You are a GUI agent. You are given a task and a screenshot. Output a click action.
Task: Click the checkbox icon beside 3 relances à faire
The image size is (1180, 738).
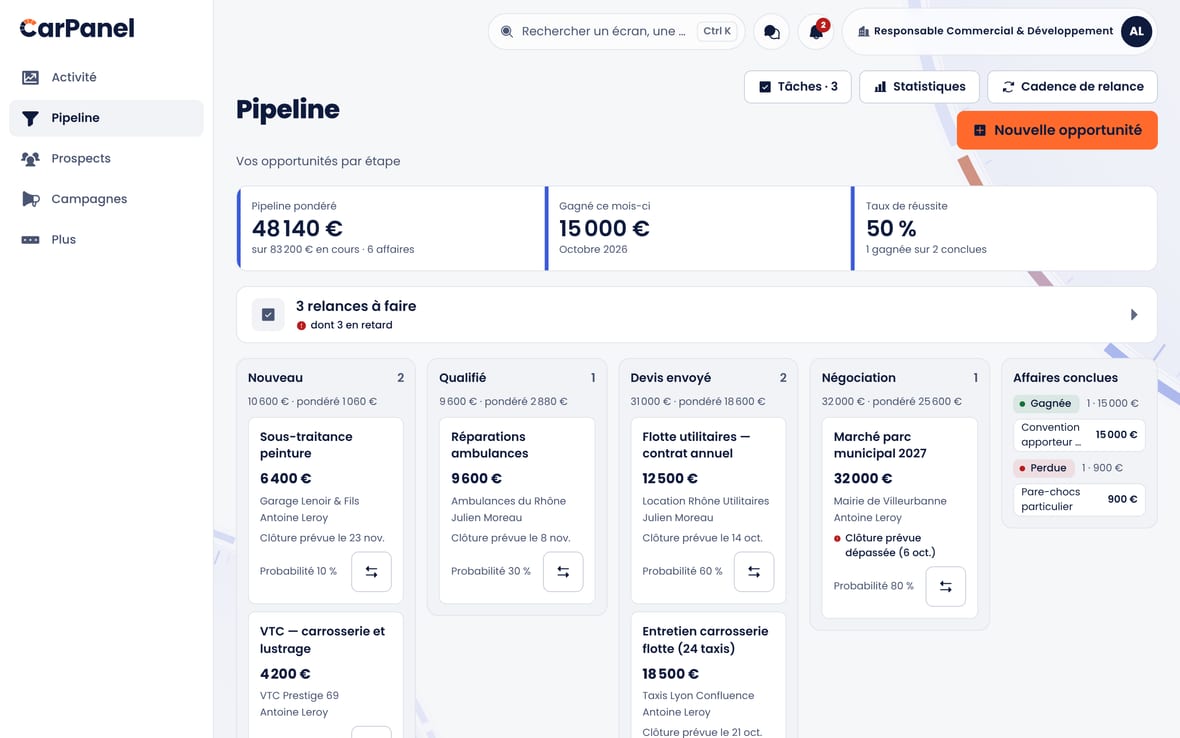point(268,314)
